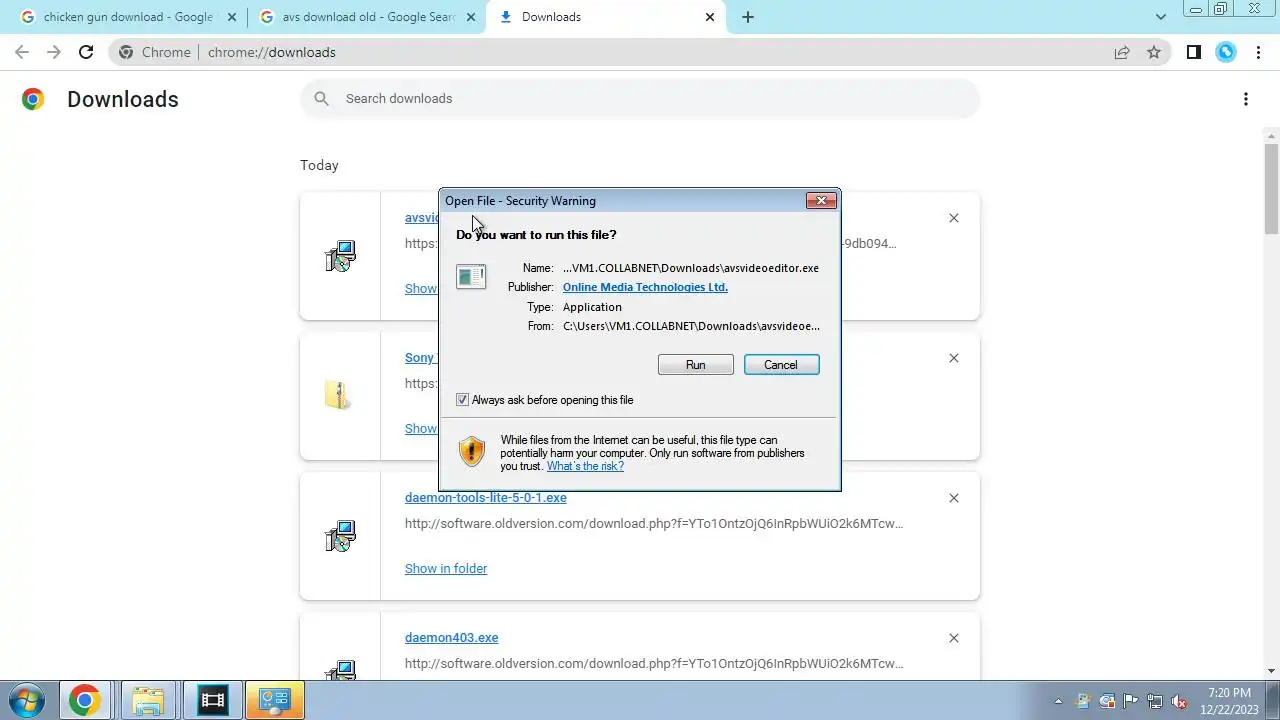The height and width of the screenshot is (720, 1280).
Task: Open Windows Explorer from the taskbar
Action: (x=148, y=700)
